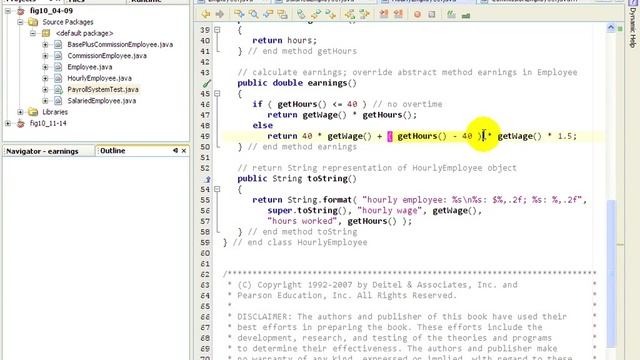Screen dimensions: 640x360
Task: Select BasePlusCommissionEmployee.java in the tree
Action: pos(120,44)
